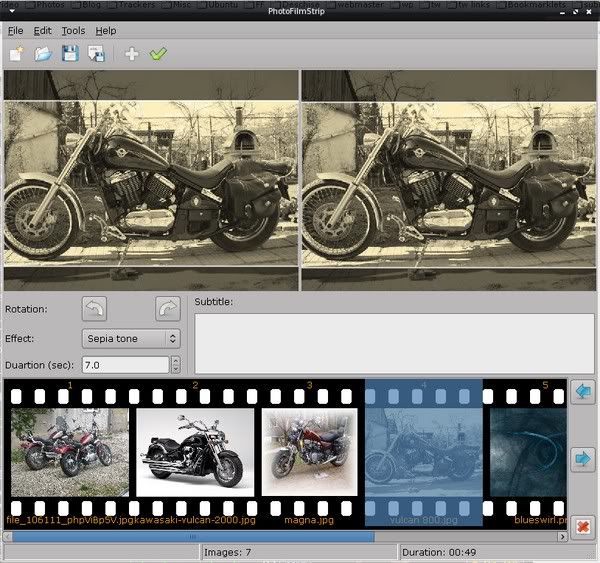Click the 'Duration: 00:49' status bar entry
This screenshot has width=600, height=563.
tap(439, 552)
